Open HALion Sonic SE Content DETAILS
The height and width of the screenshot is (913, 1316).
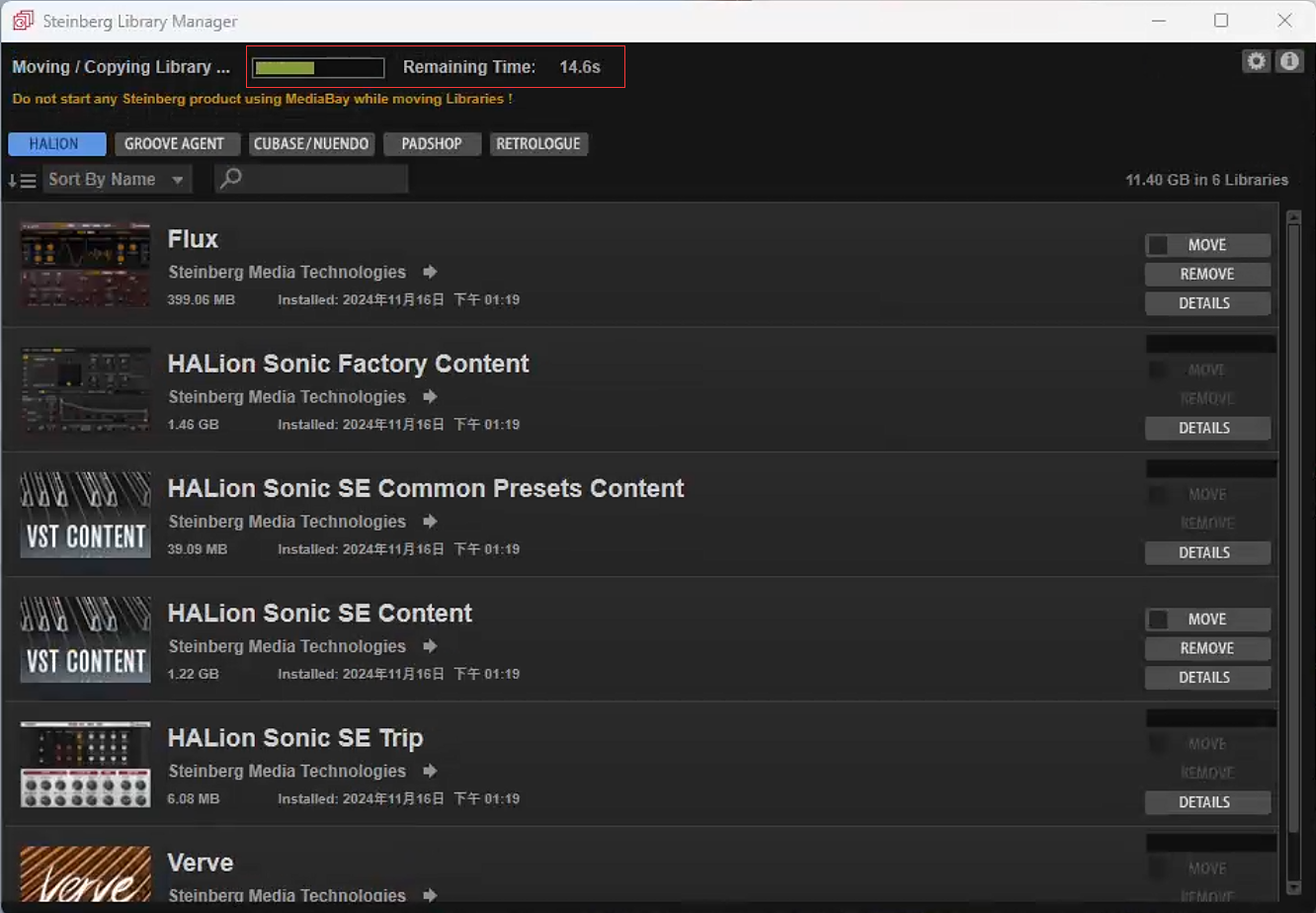tap(1207, 677)
